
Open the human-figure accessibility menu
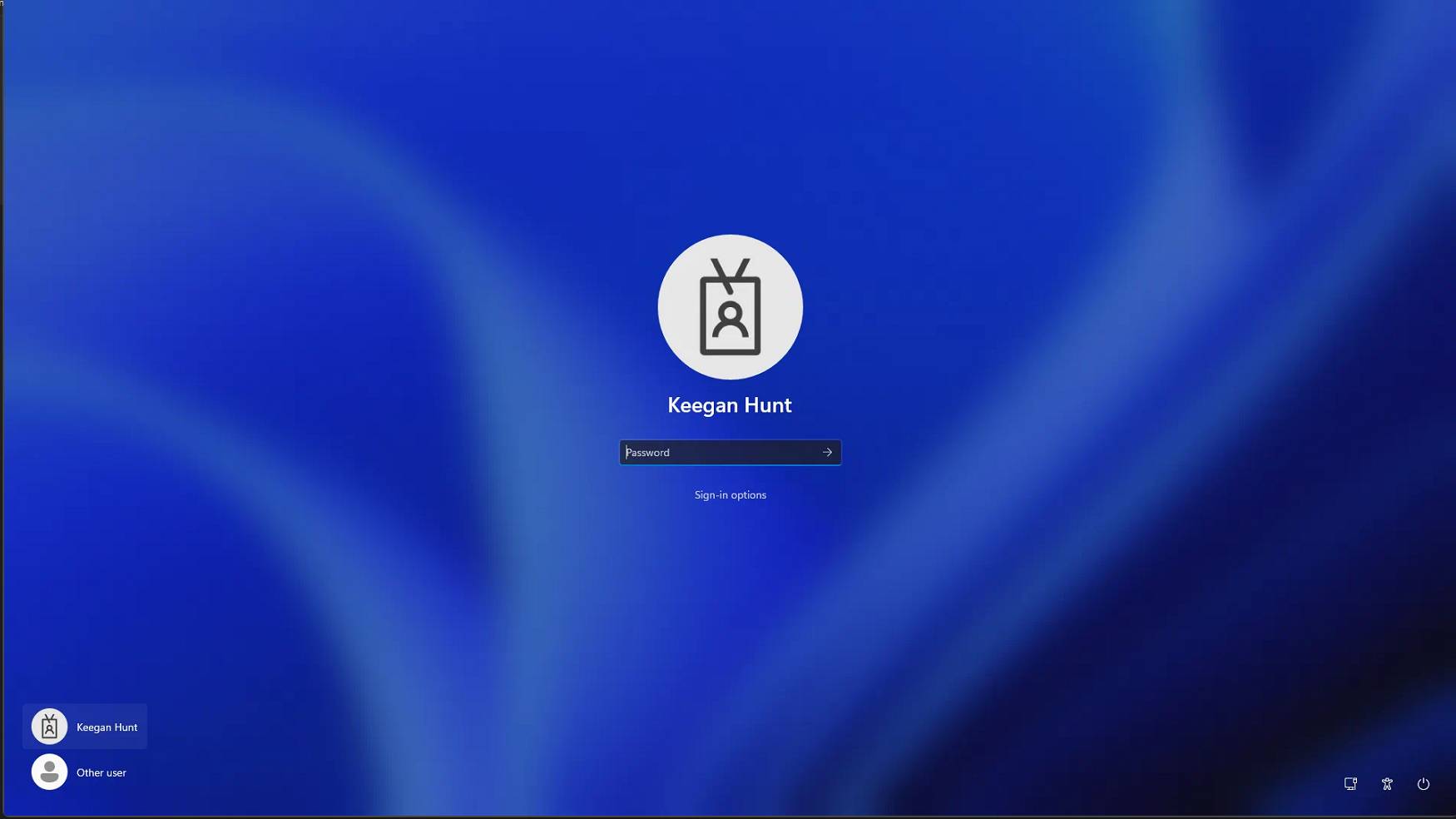(1387, 783)
